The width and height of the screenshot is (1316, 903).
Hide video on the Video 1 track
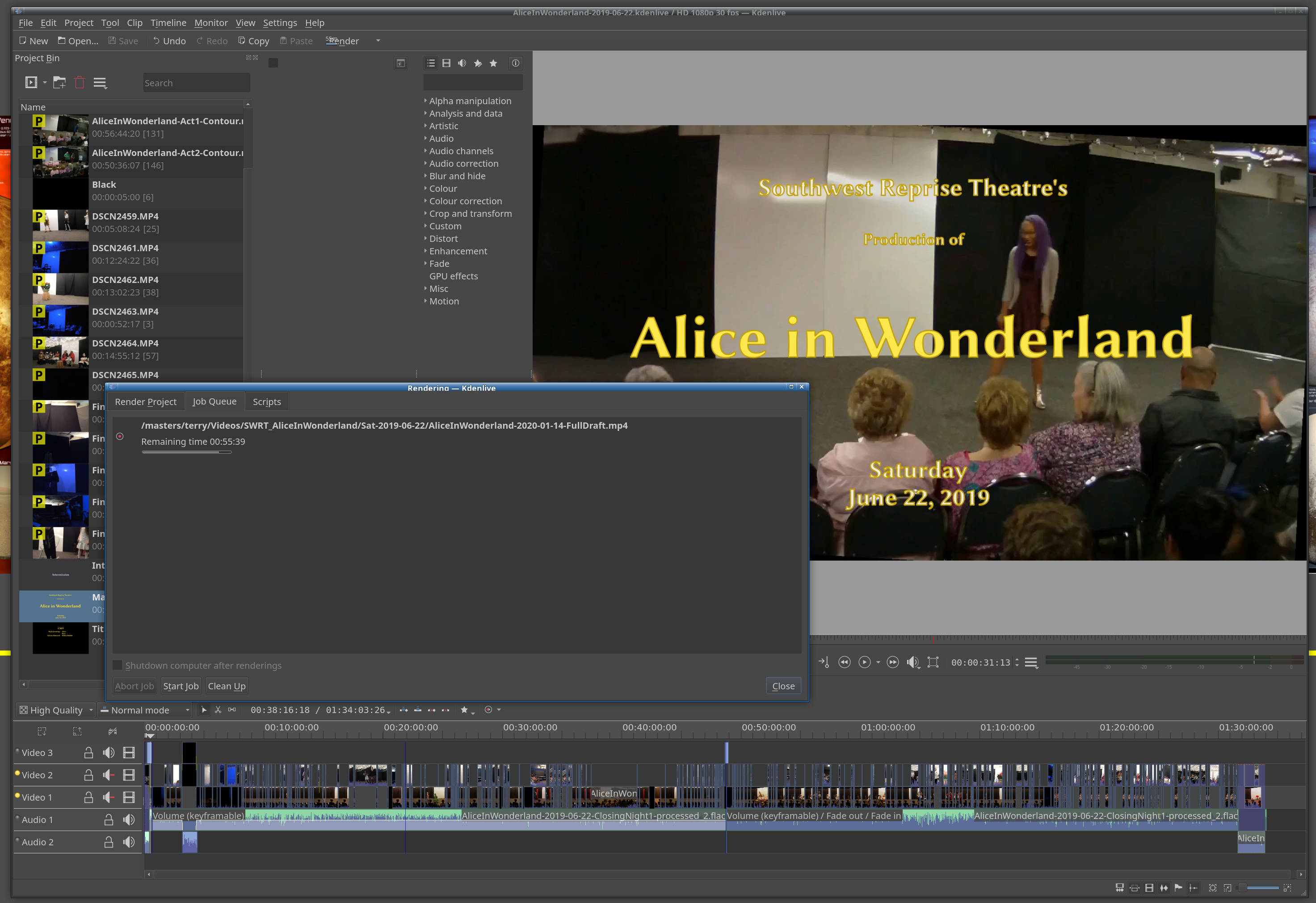click(x=129, y=797)
